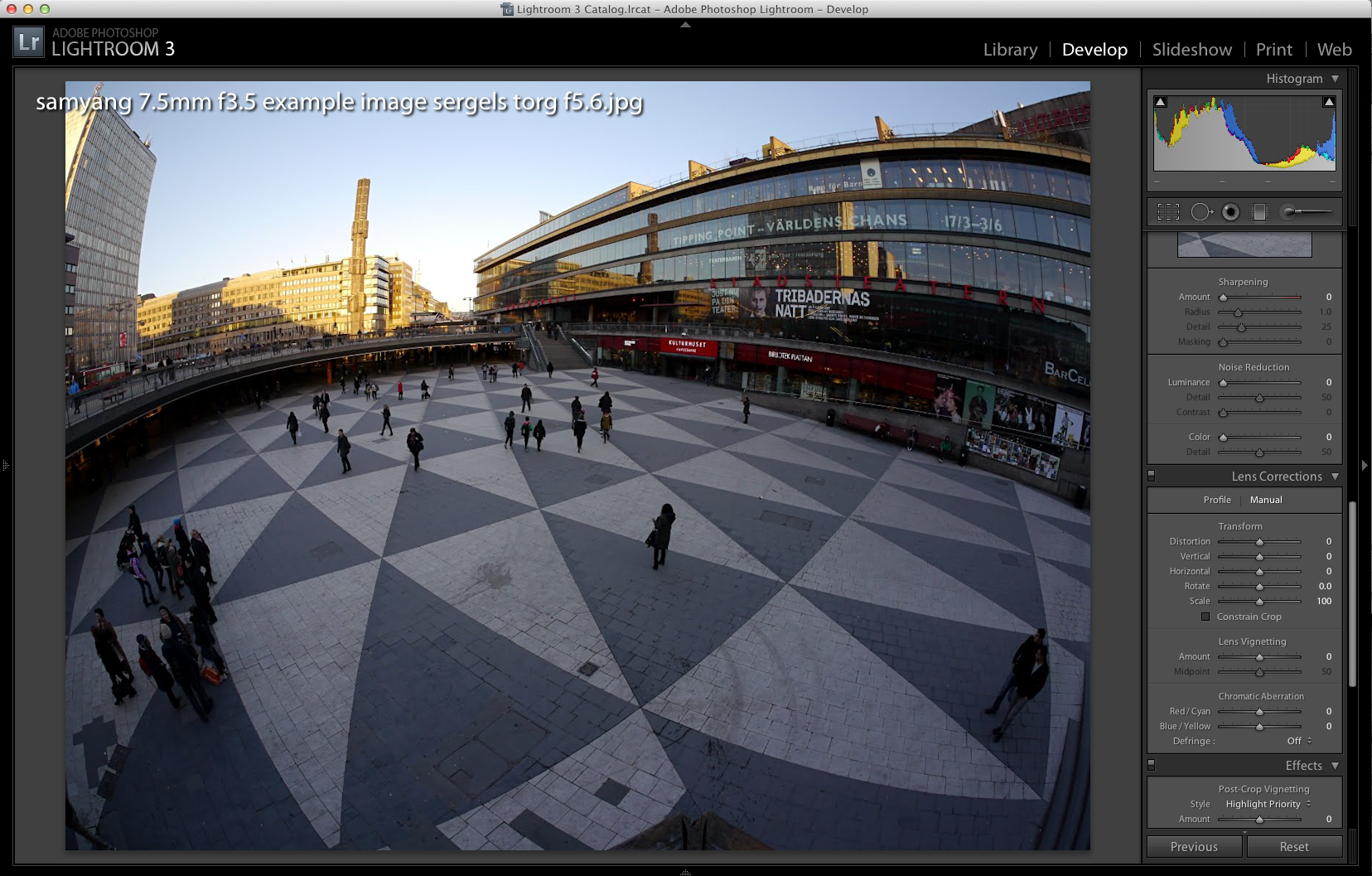Adjust the Blue / Yellow slider
Screen dimensions: 1372x876
1259,726
